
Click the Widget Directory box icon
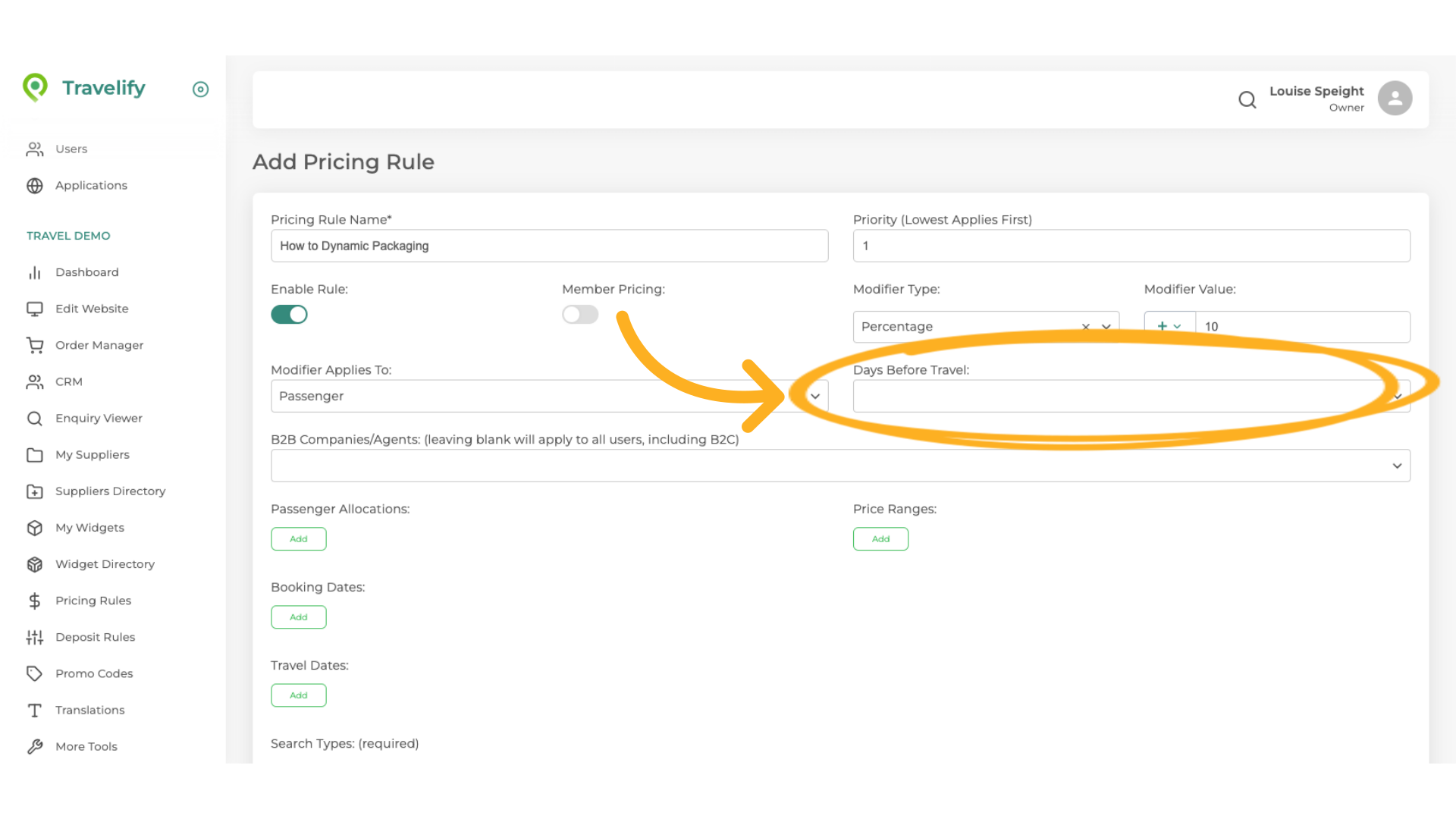[35, 564]
